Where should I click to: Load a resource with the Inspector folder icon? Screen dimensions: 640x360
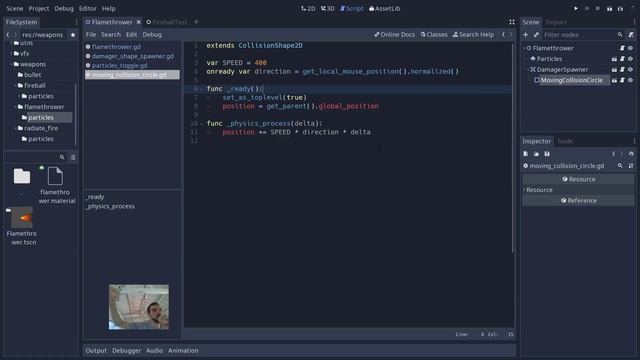click(536, 154)
